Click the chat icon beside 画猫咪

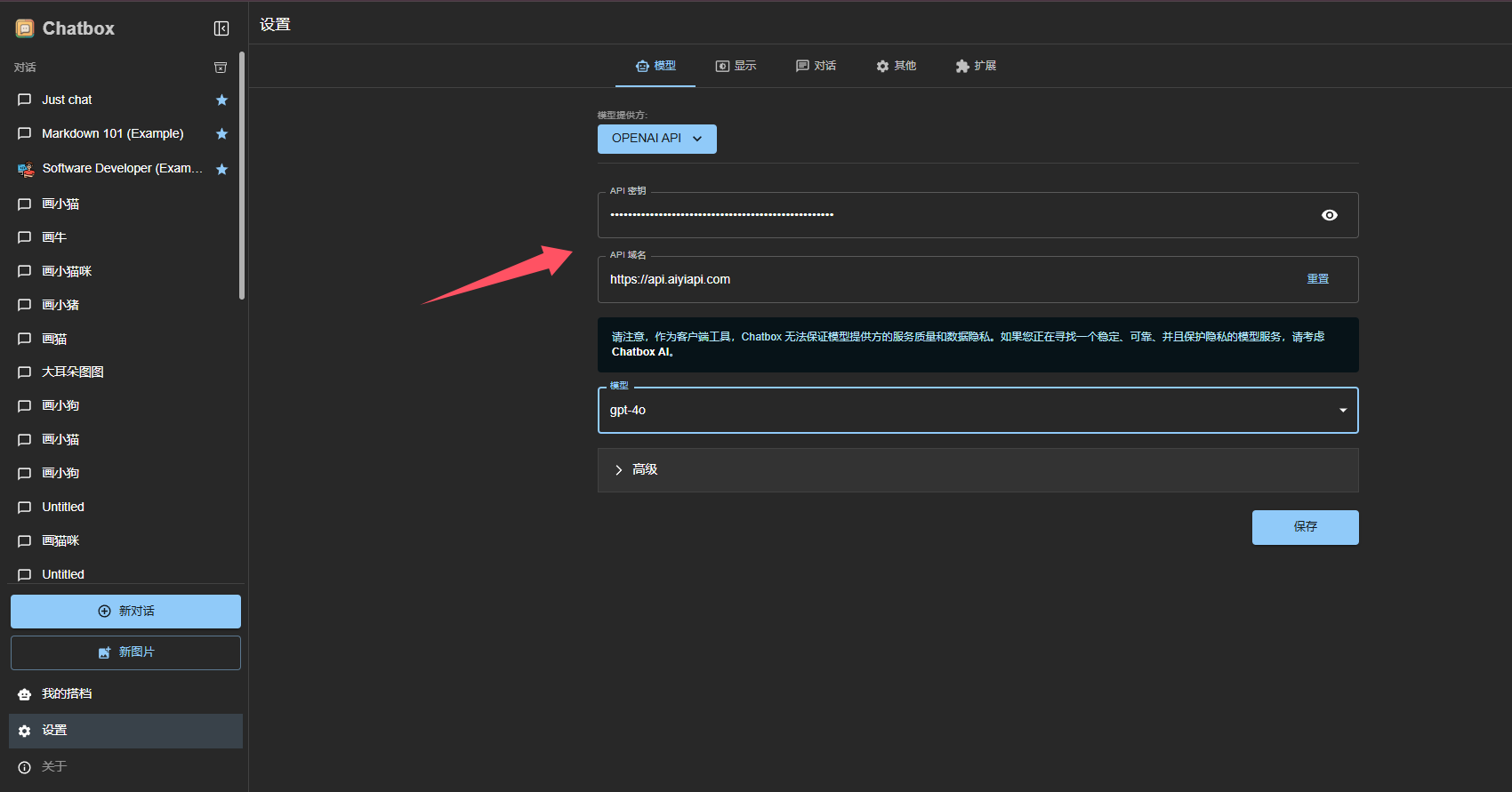click(25, 540)
